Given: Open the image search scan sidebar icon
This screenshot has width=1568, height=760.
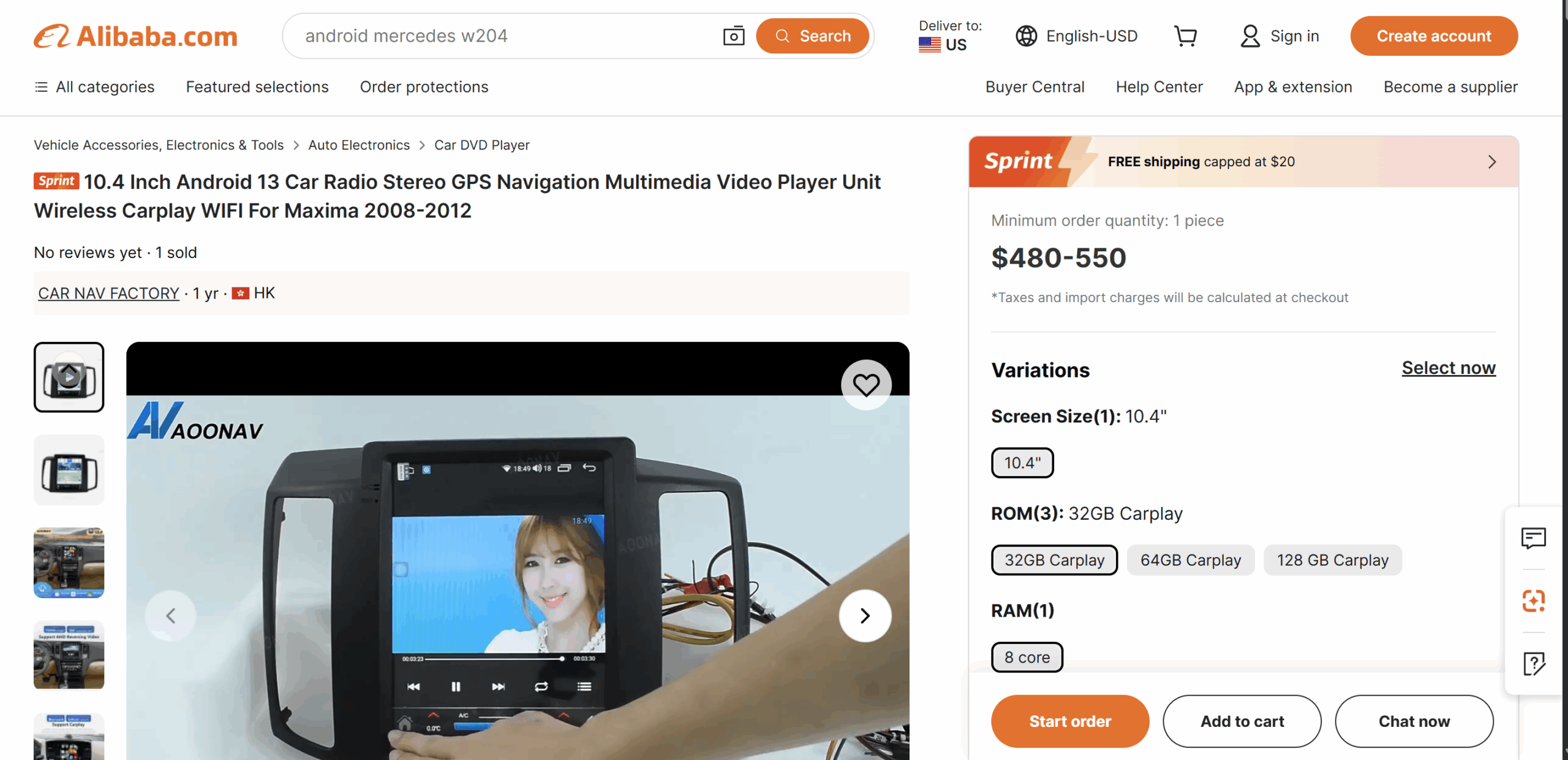Looking at the screenshot, I should tap(1533, 601).
